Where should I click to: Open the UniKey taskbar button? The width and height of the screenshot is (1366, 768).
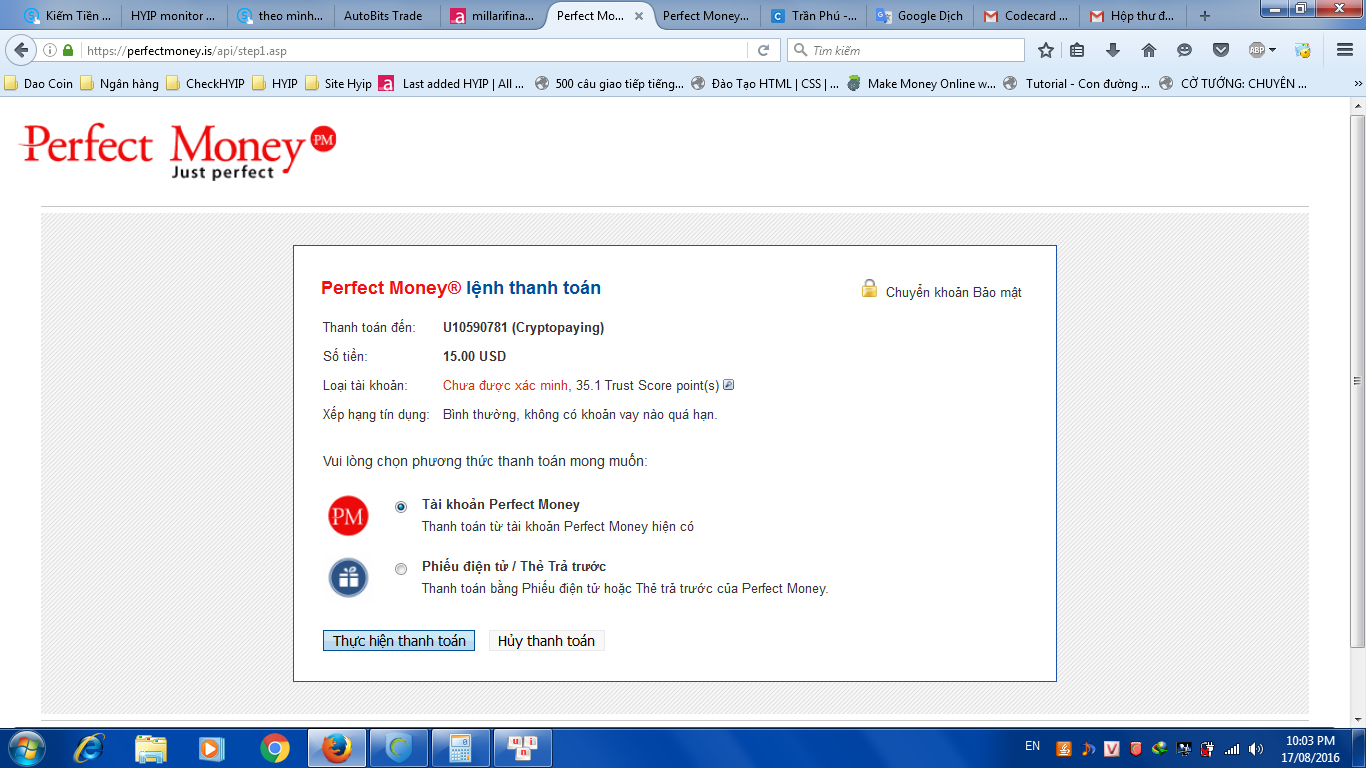tap(523, 748)
